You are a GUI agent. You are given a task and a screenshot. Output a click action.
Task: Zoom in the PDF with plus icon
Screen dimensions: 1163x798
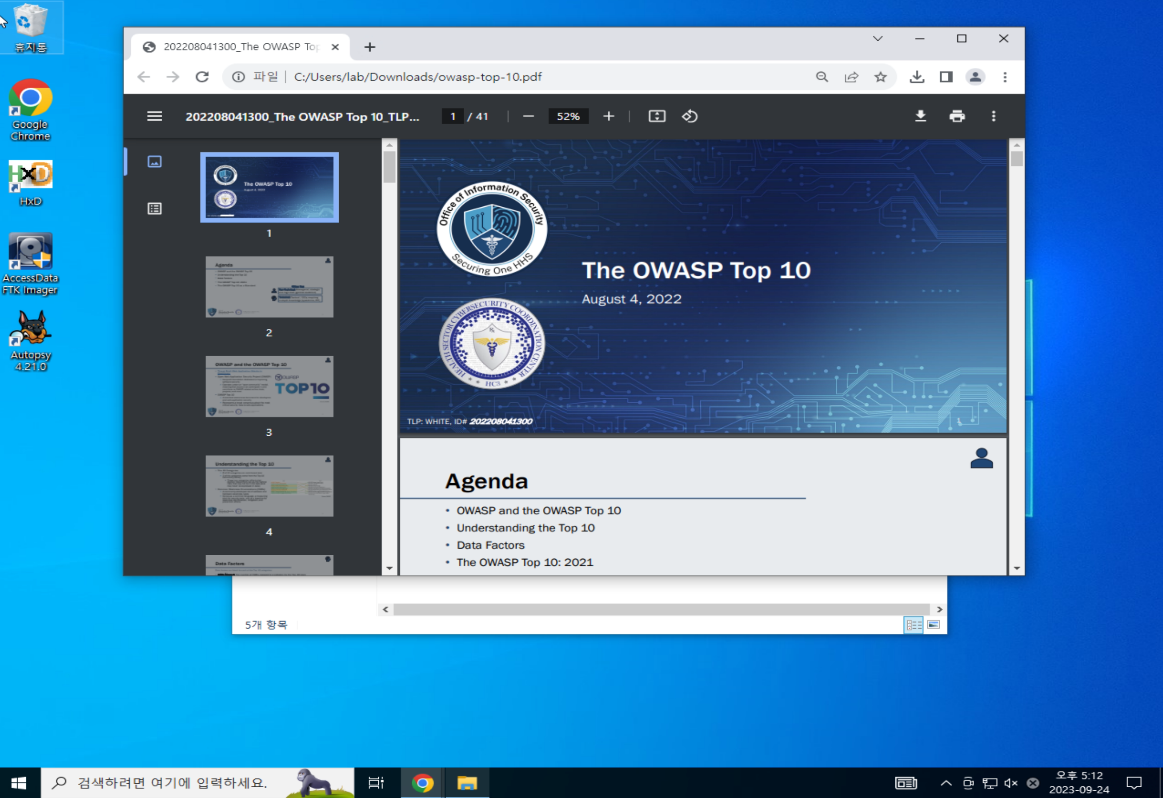point(608,116)
